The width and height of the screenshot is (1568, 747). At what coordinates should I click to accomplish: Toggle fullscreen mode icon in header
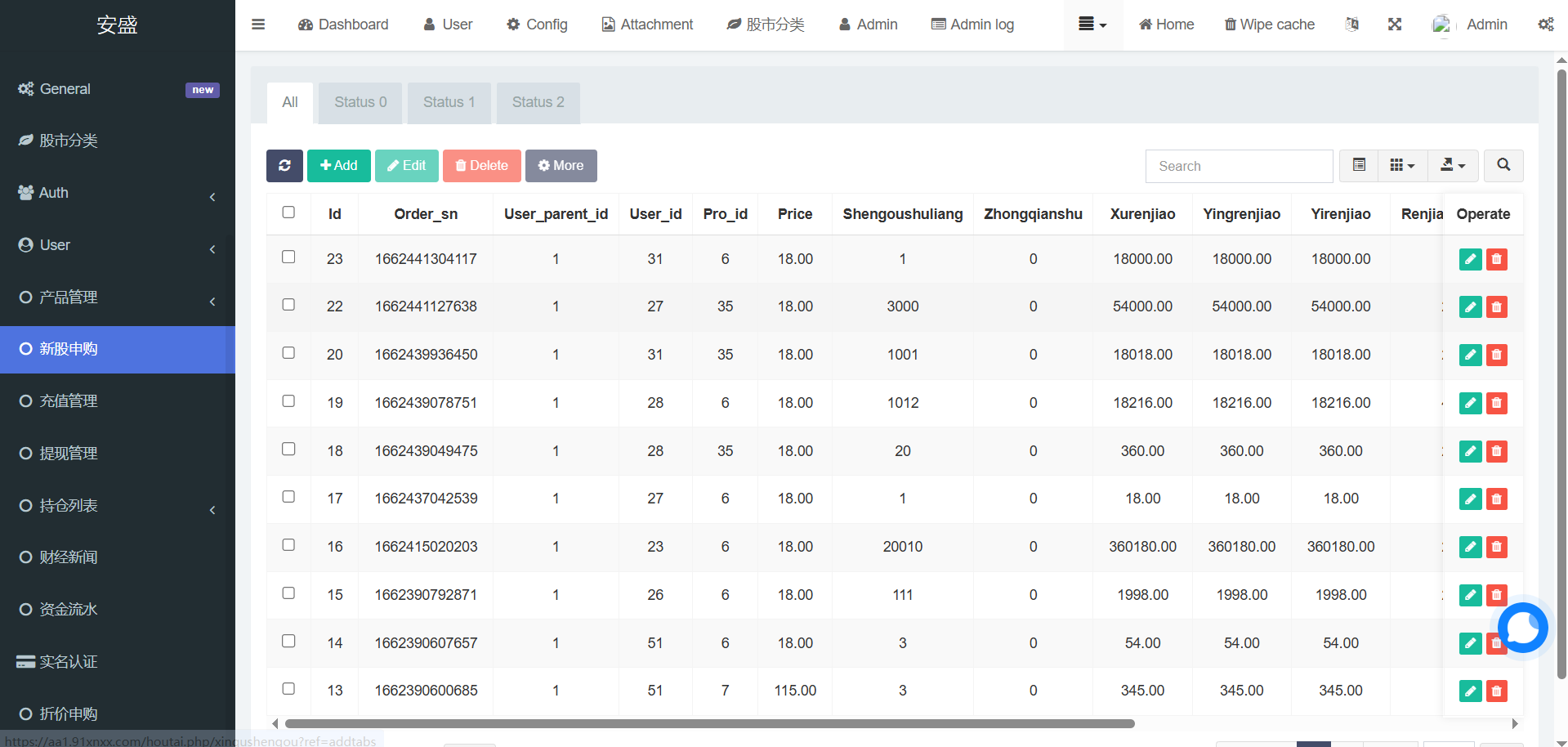point(1395,25)
